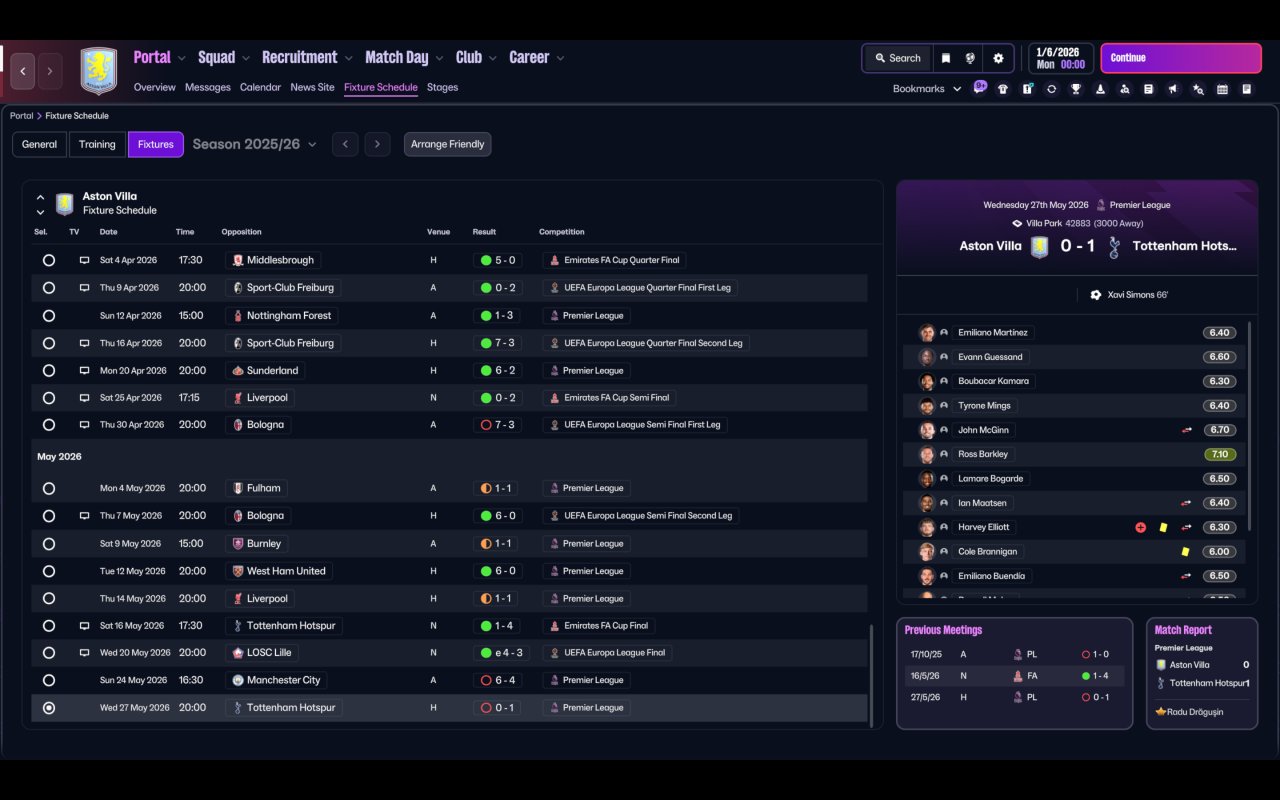This screenshot has height=800, width=1280.
Task: Select the Nottingham Forest fixture radio button
Action: 49,315
